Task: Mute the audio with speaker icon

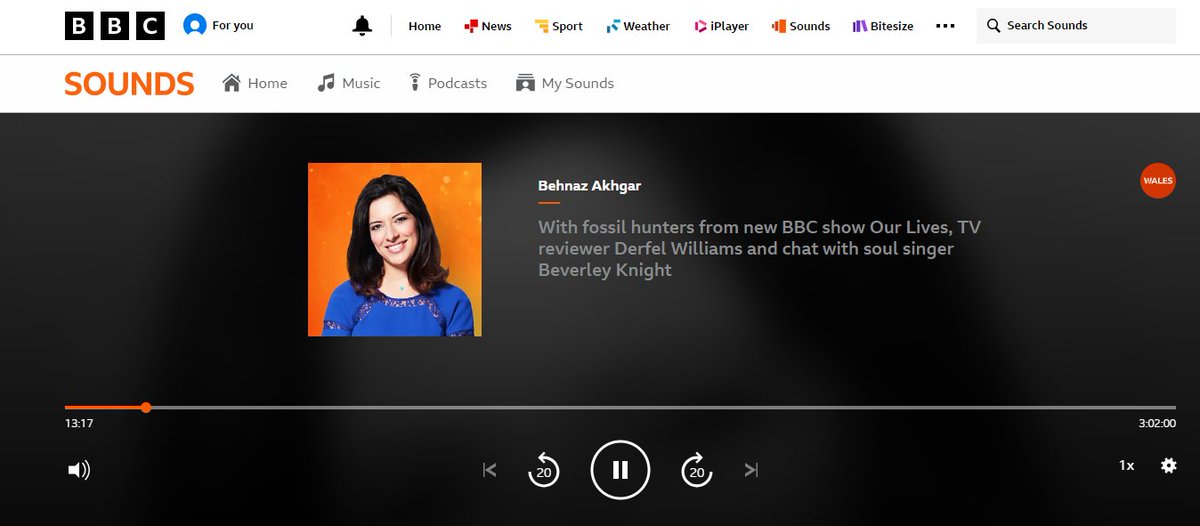Action: [78, 469]
